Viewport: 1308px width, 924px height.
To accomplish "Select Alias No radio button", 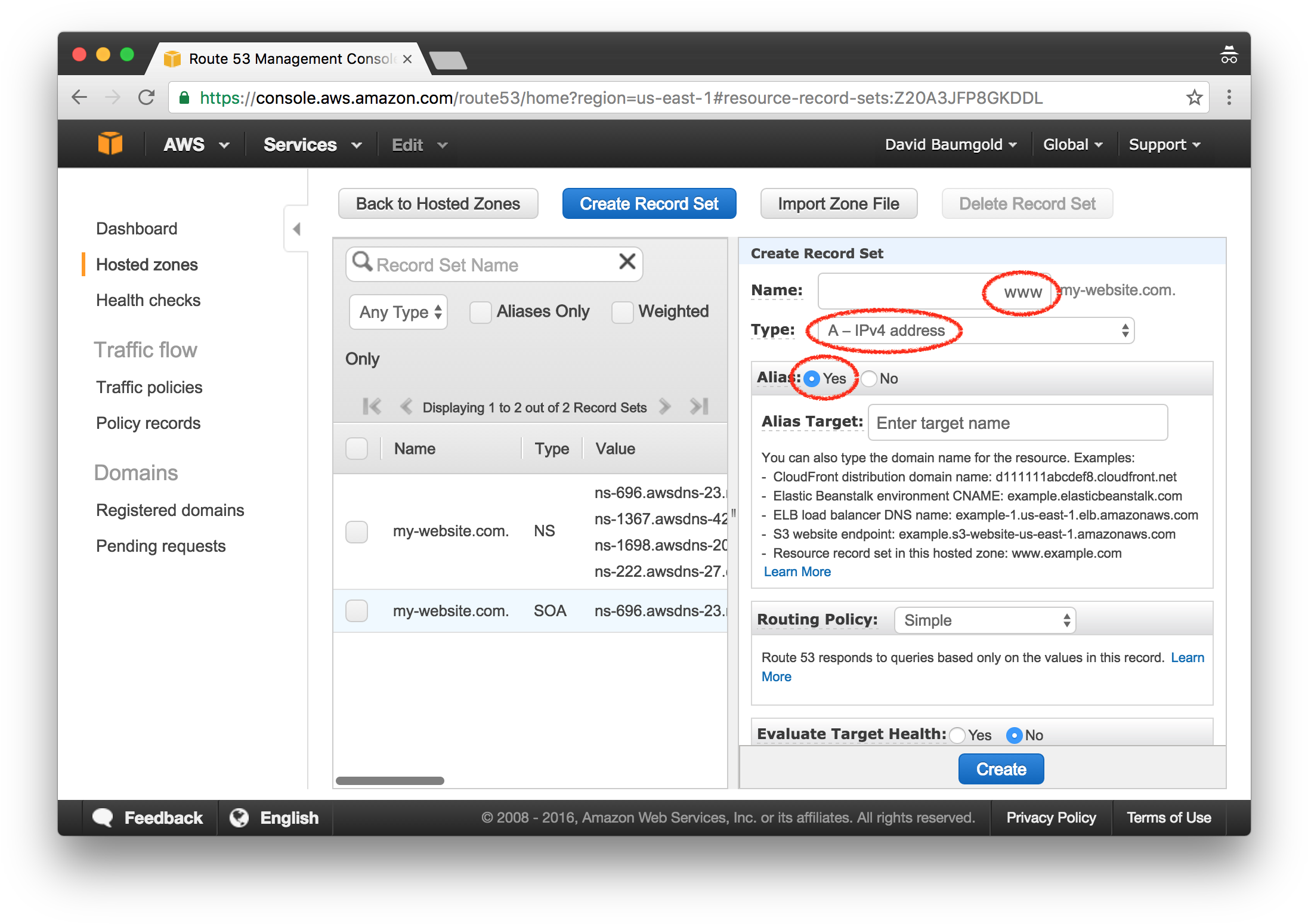I will (869, 379).
